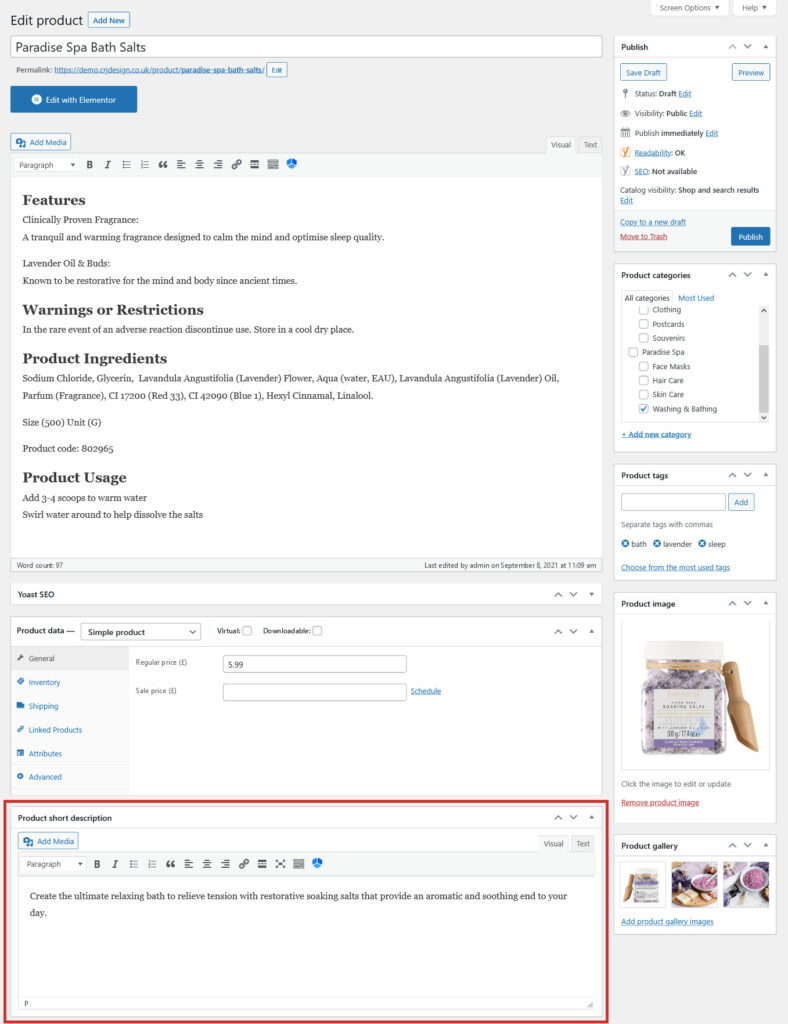The height and width of the screenshot is (1024, 788).
Task: Click the Regular price input field
Action: (x=315, y=664)
